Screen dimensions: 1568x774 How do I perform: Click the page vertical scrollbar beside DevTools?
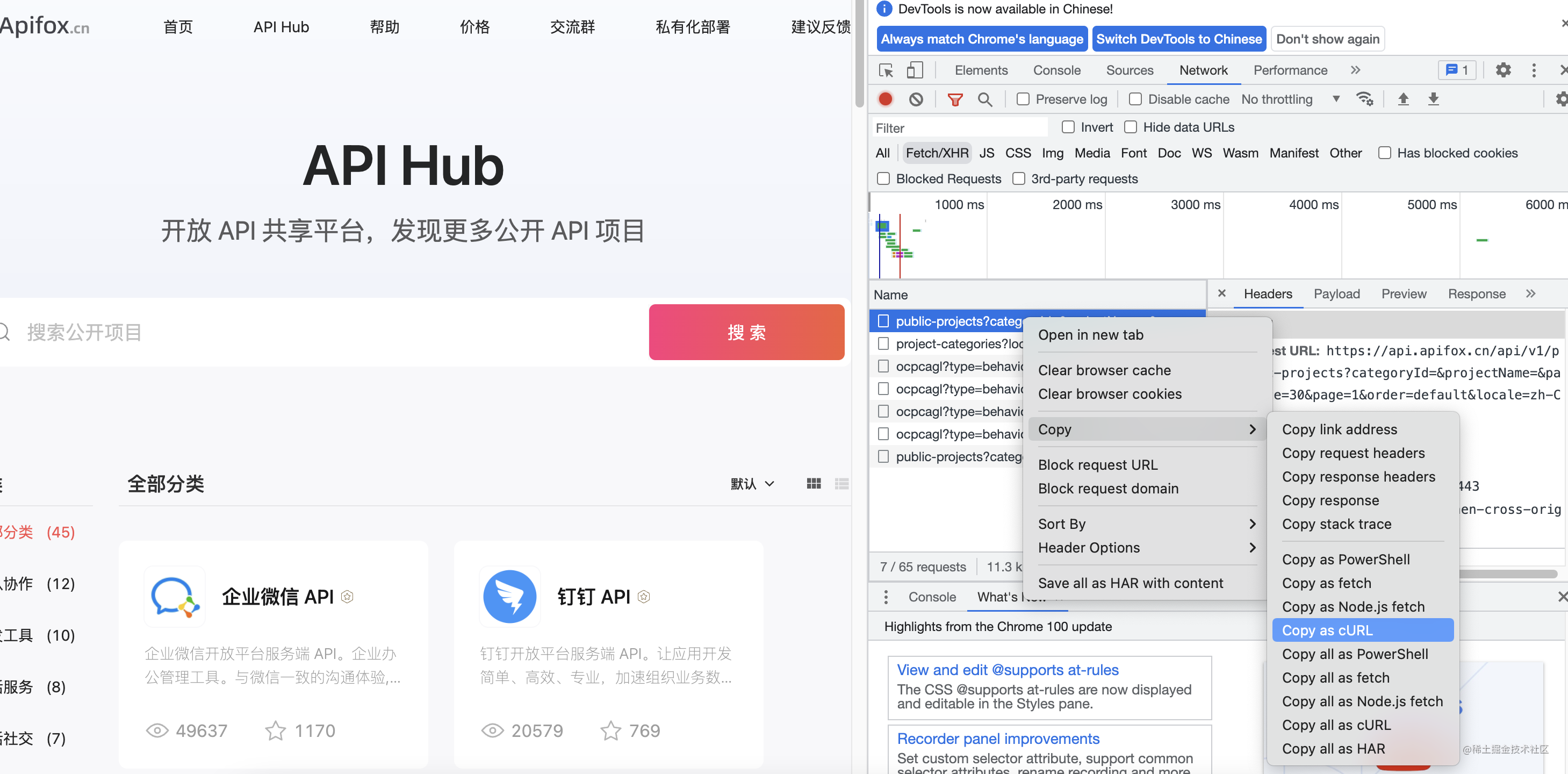[859, 55]
